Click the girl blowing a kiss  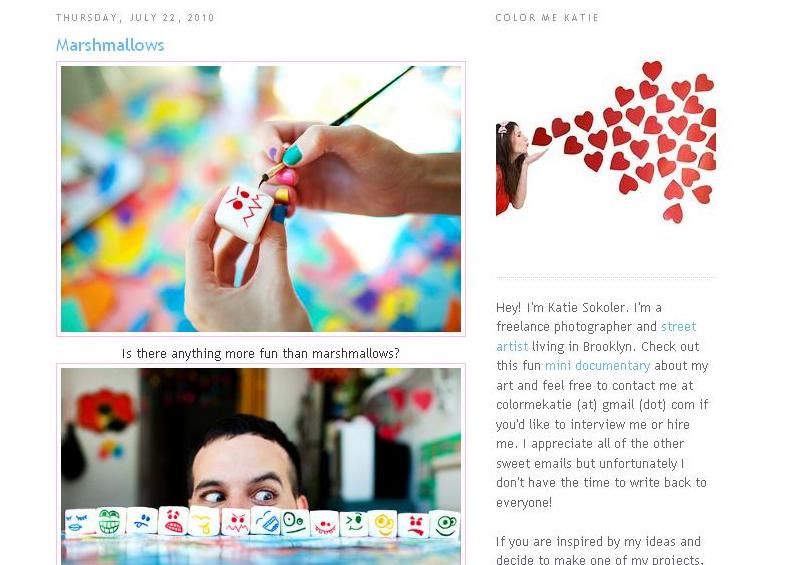(x=515, y=167)
